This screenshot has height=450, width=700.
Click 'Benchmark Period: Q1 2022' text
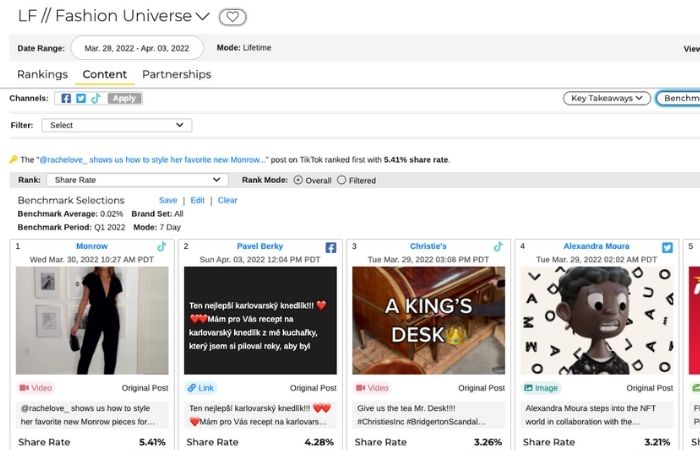pyautogui.click(x=71, y=227)
